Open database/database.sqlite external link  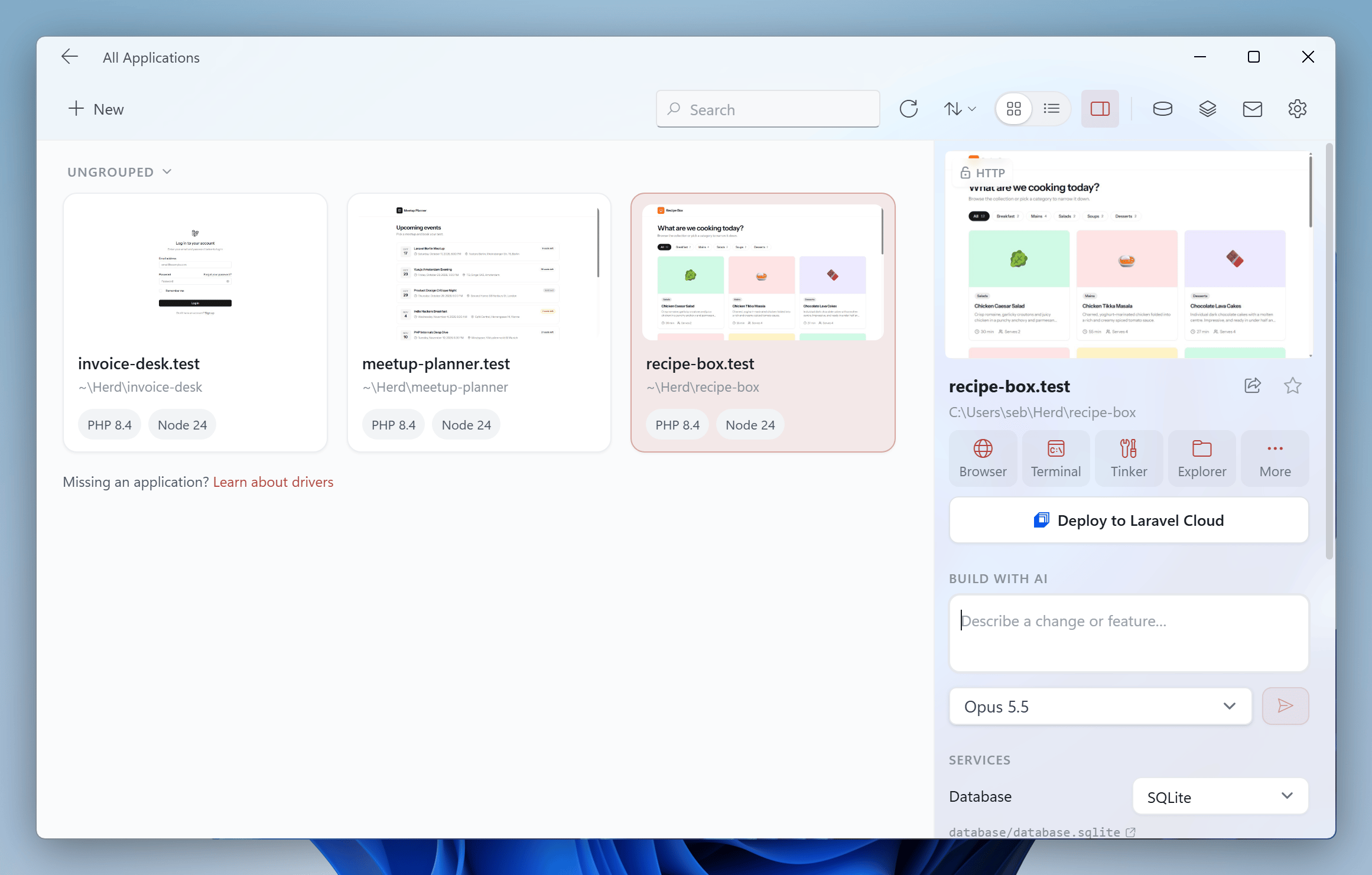coord(1130,832)
